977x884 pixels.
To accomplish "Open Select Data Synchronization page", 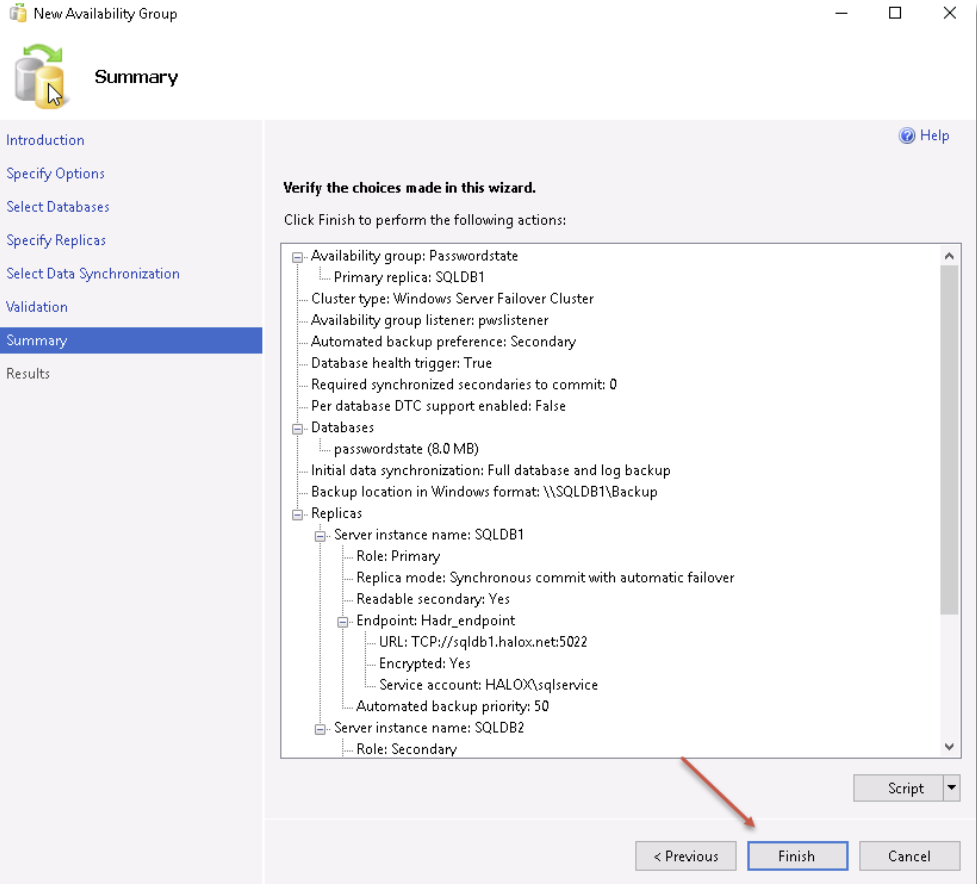I will [x=93, y=273].
